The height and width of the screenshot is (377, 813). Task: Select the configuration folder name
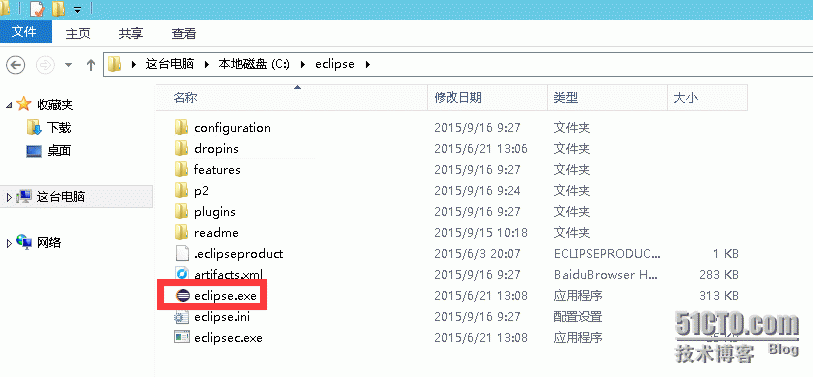pos(232,128)
